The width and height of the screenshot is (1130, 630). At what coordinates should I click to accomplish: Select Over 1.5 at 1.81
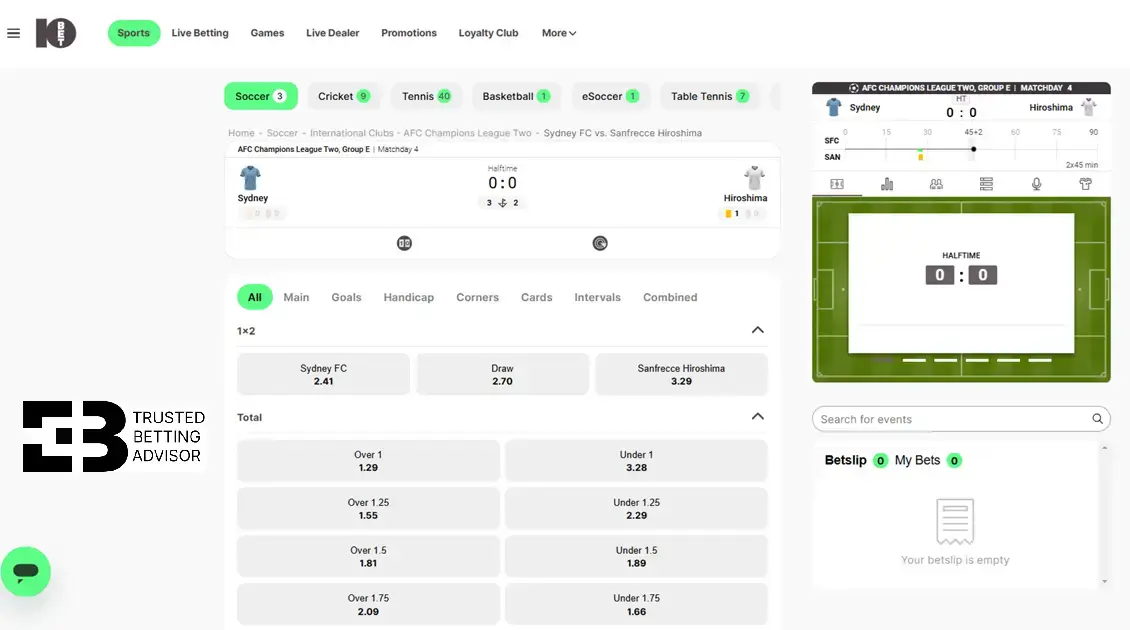click(368, 556)
